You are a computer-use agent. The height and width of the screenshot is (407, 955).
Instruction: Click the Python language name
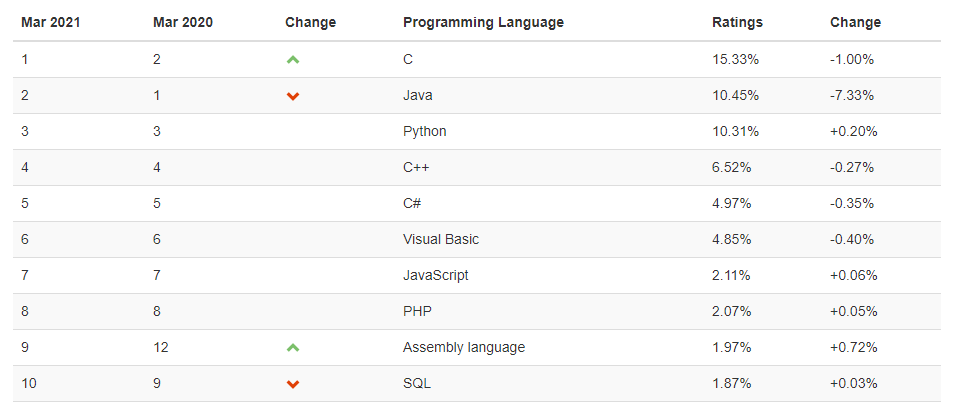(x=424, y=131)
